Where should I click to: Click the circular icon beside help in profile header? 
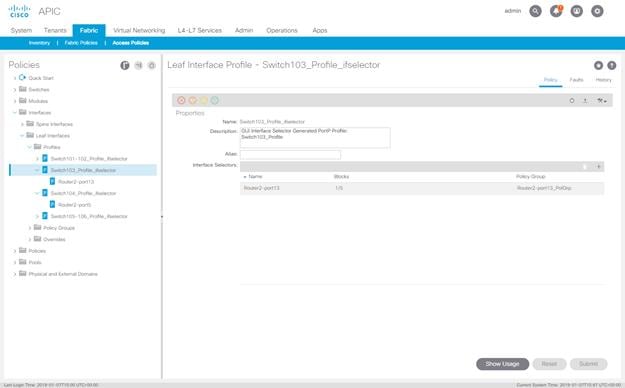point(598,65)
